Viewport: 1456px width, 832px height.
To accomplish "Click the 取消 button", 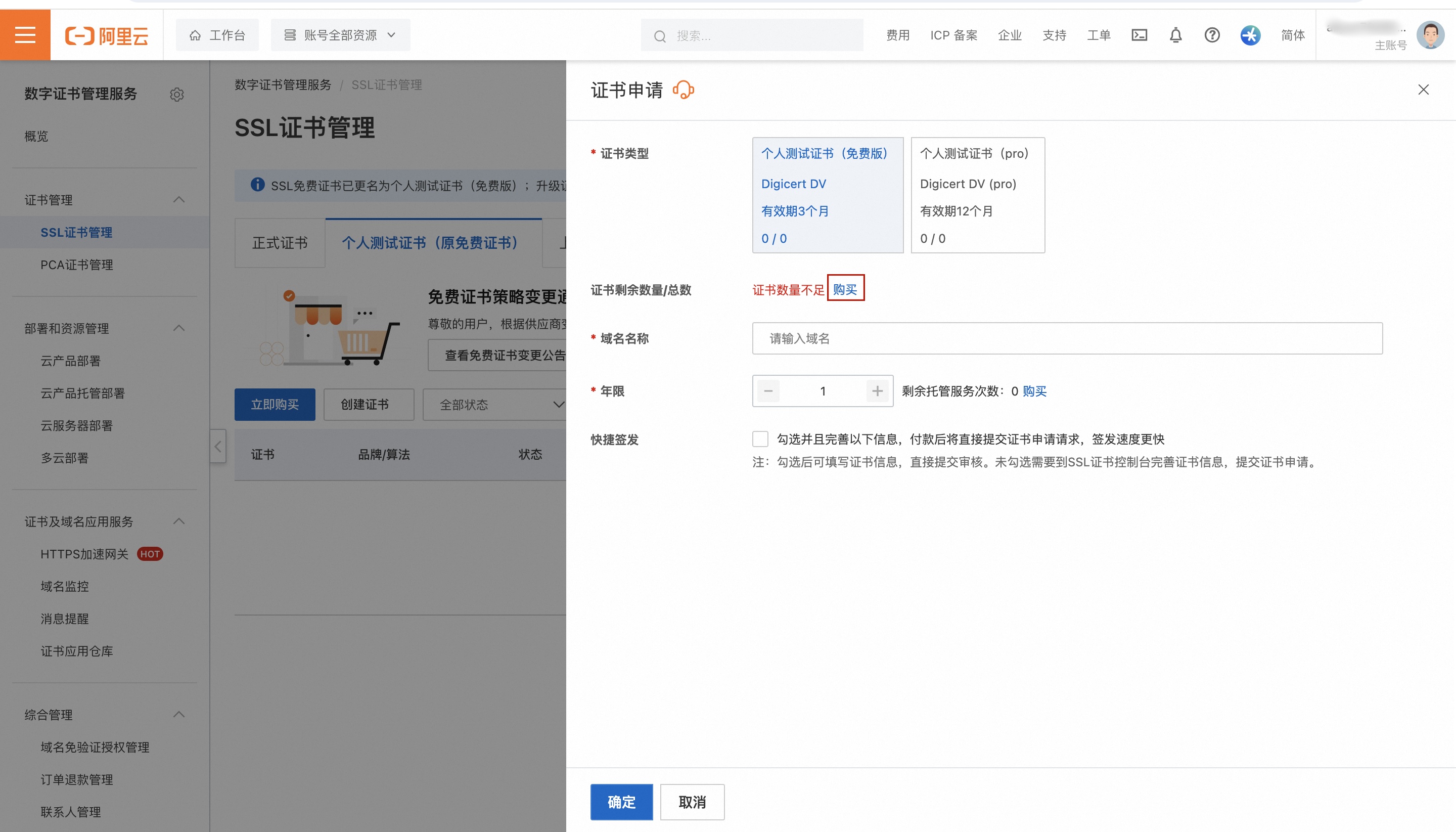I will pyautogui.click(x=692, y=802).
